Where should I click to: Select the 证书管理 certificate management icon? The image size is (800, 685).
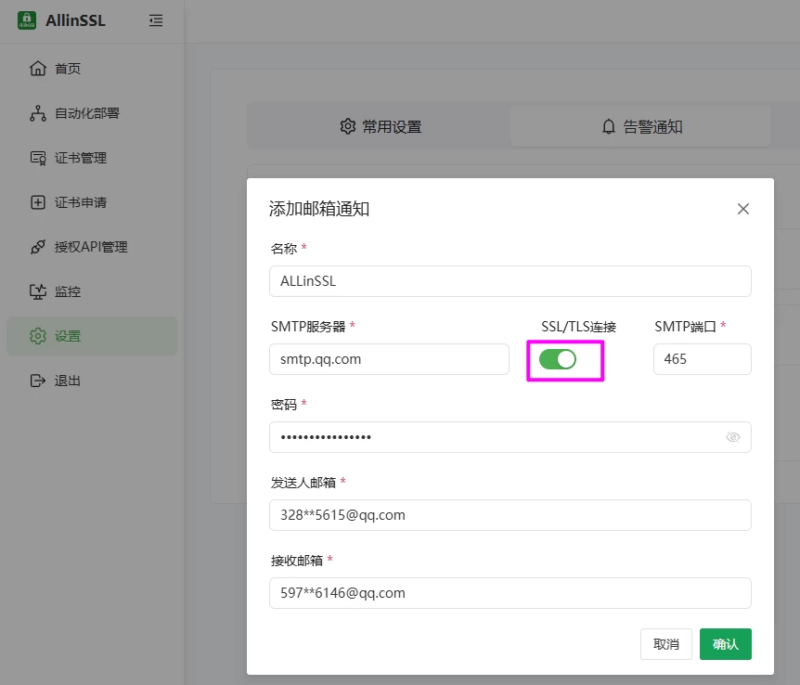coord(37,157)
